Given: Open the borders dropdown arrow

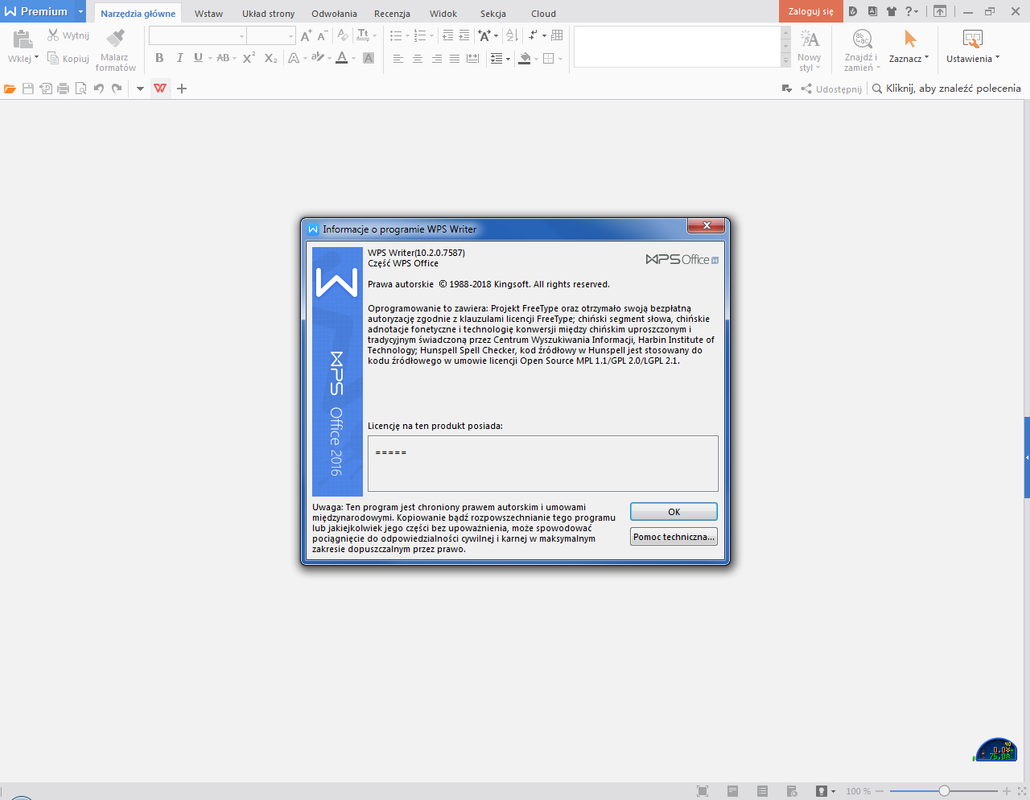Looking at the screenshot, I should (x=560, y=58).
